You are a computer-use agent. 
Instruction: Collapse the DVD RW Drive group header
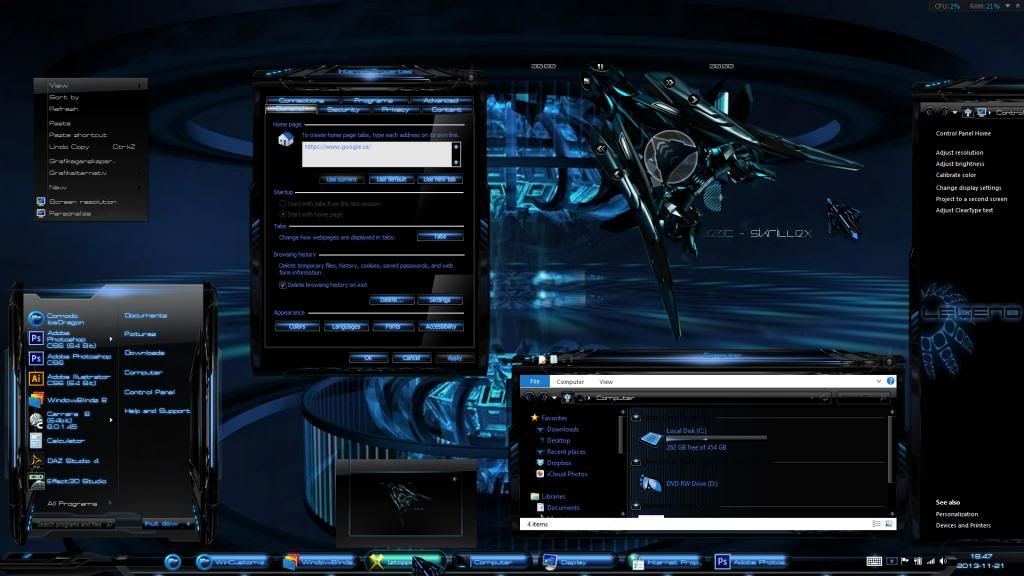coord(635,462)
